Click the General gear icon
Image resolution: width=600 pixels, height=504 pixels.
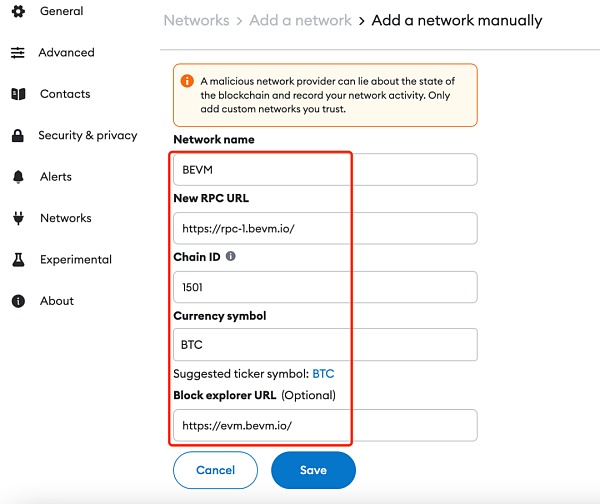tap(17, 11)
